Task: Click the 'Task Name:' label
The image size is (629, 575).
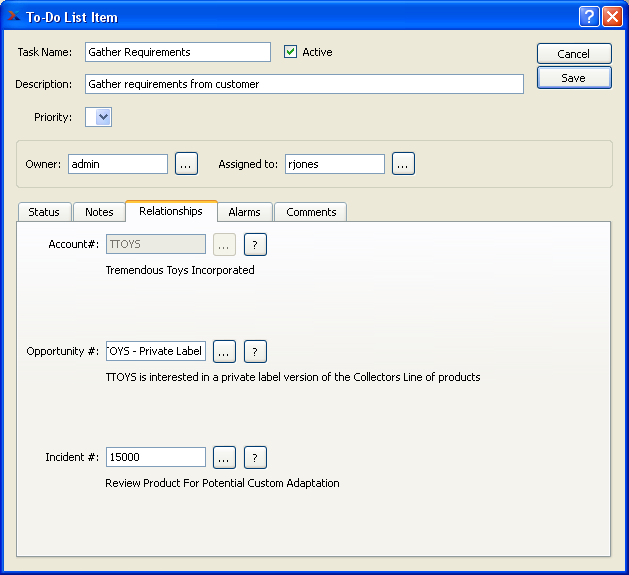Action: 45,52
